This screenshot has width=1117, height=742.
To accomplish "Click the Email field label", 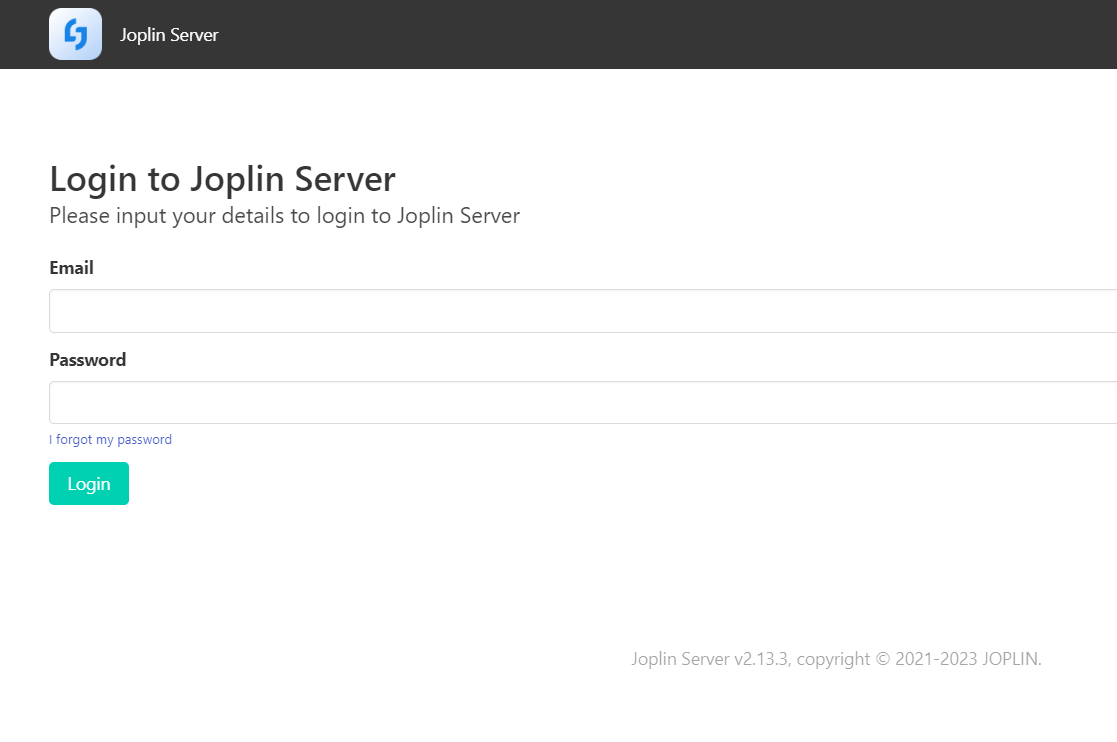I will point(71,268).
